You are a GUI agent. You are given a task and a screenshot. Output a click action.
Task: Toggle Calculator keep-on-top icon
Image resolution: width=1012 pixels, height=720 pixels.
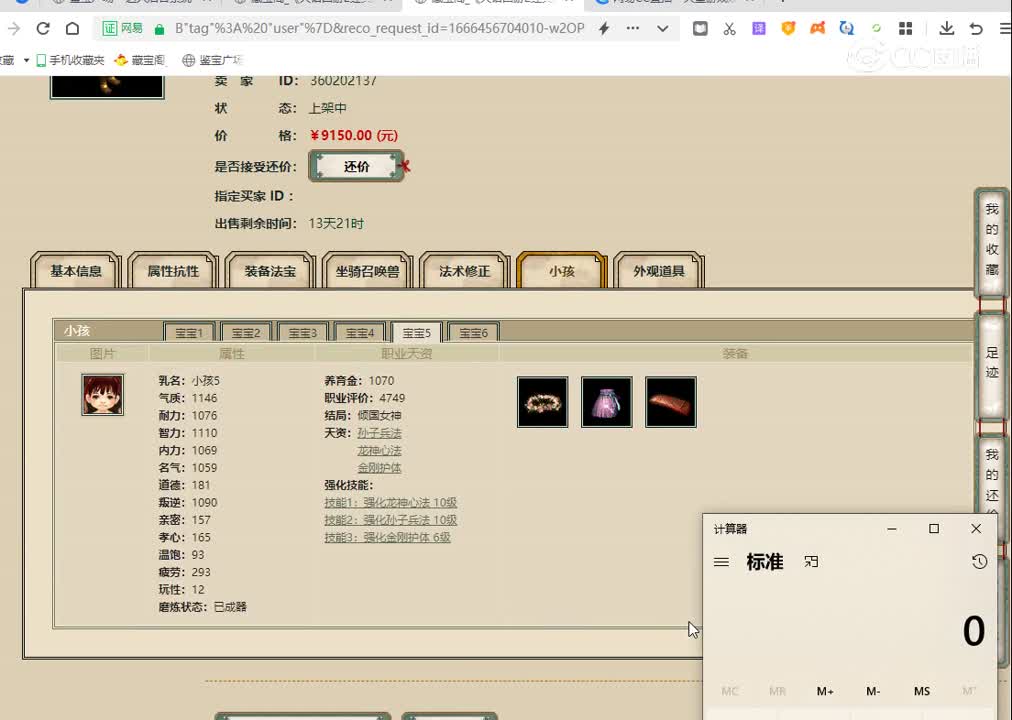(x=811, y=562)
